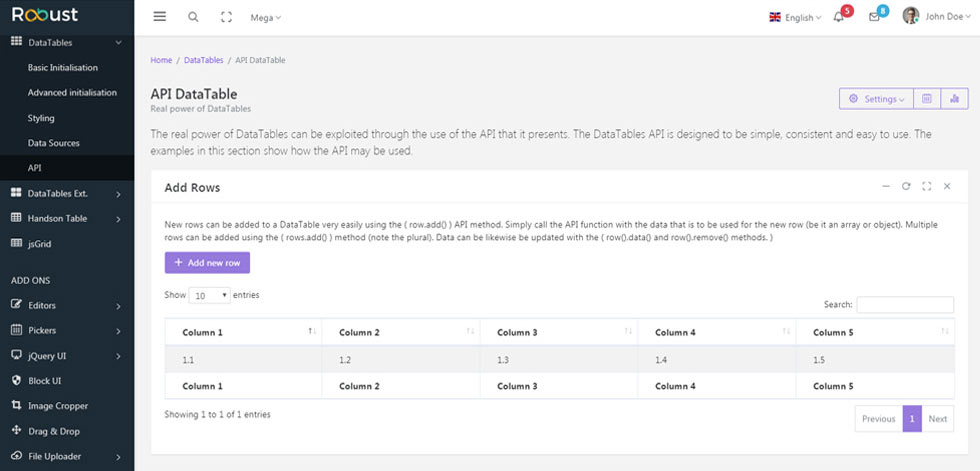This screenshot has width=980, height=471.
Task: Open the English language dropdown
Action: click(795, 17)
